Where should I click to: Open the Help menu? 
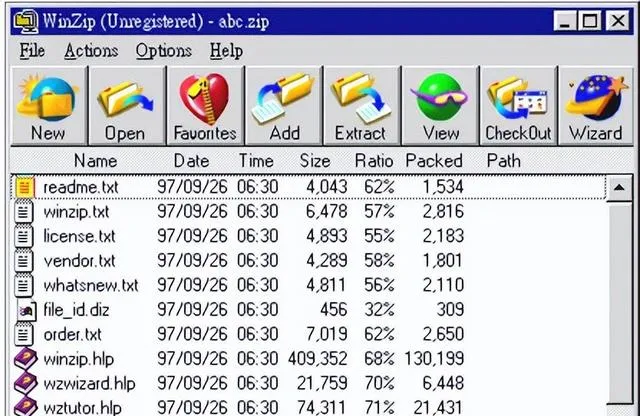226,51
